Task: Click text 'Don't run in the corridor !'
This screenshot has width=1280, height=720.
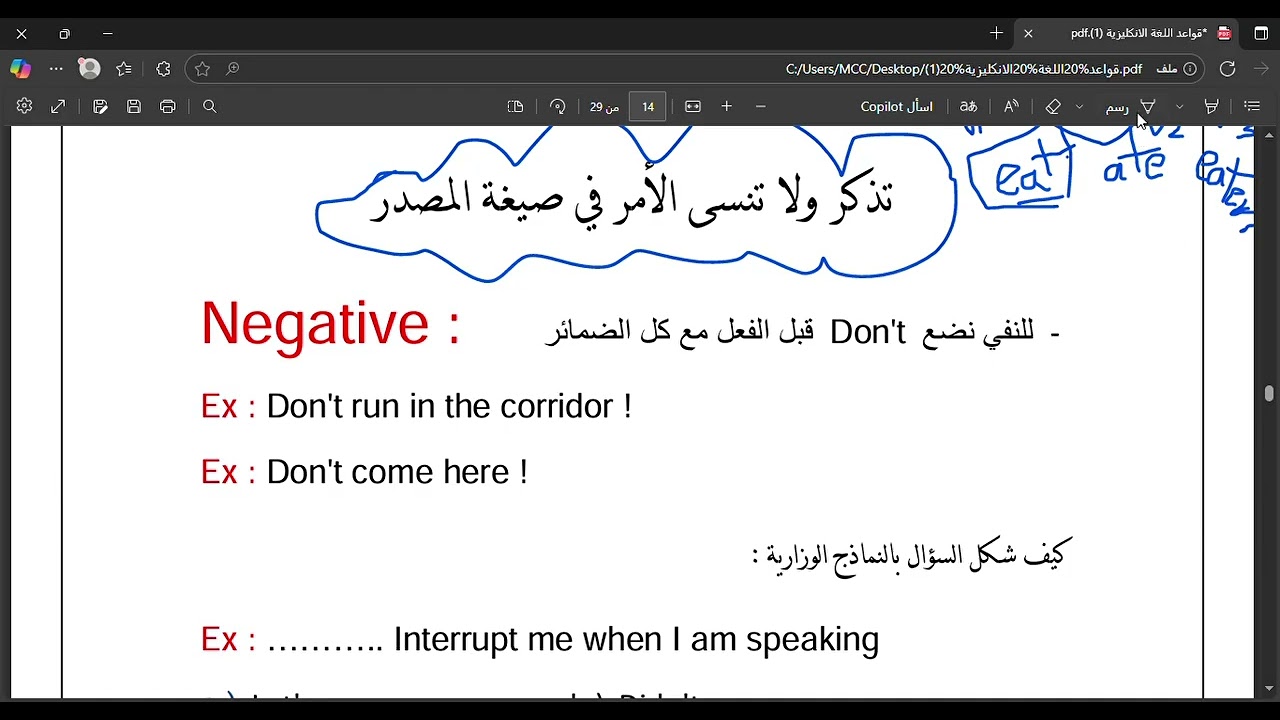Action: 449,406
